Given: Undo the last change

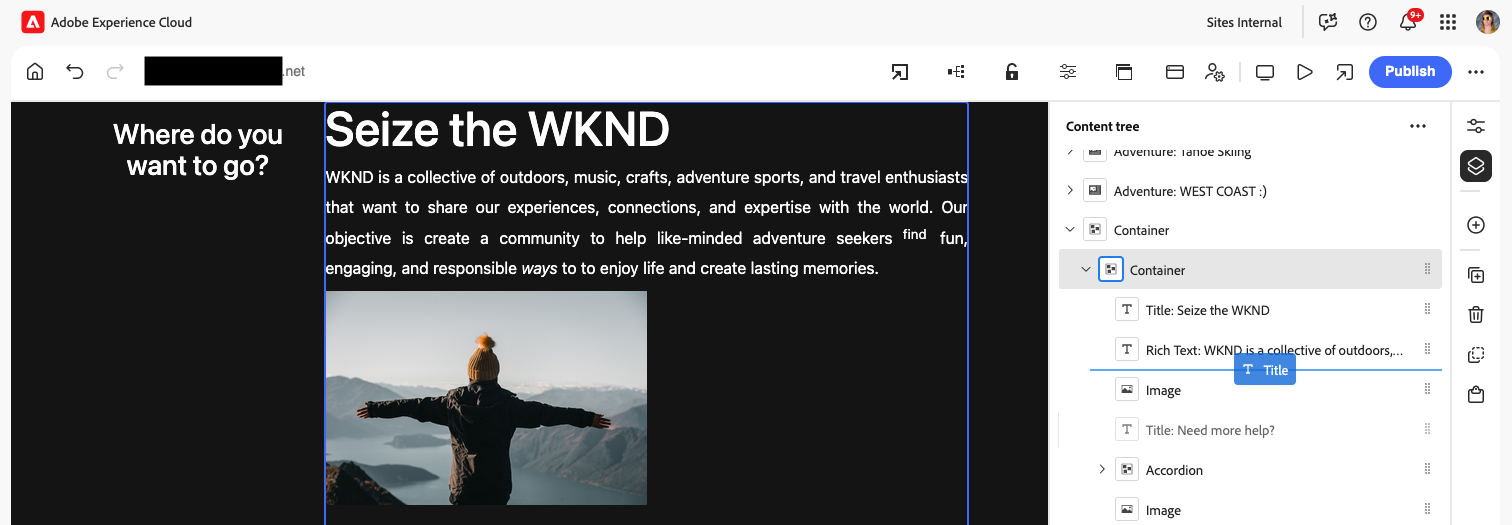Looking at the screenshot, I should coord(75,72).
